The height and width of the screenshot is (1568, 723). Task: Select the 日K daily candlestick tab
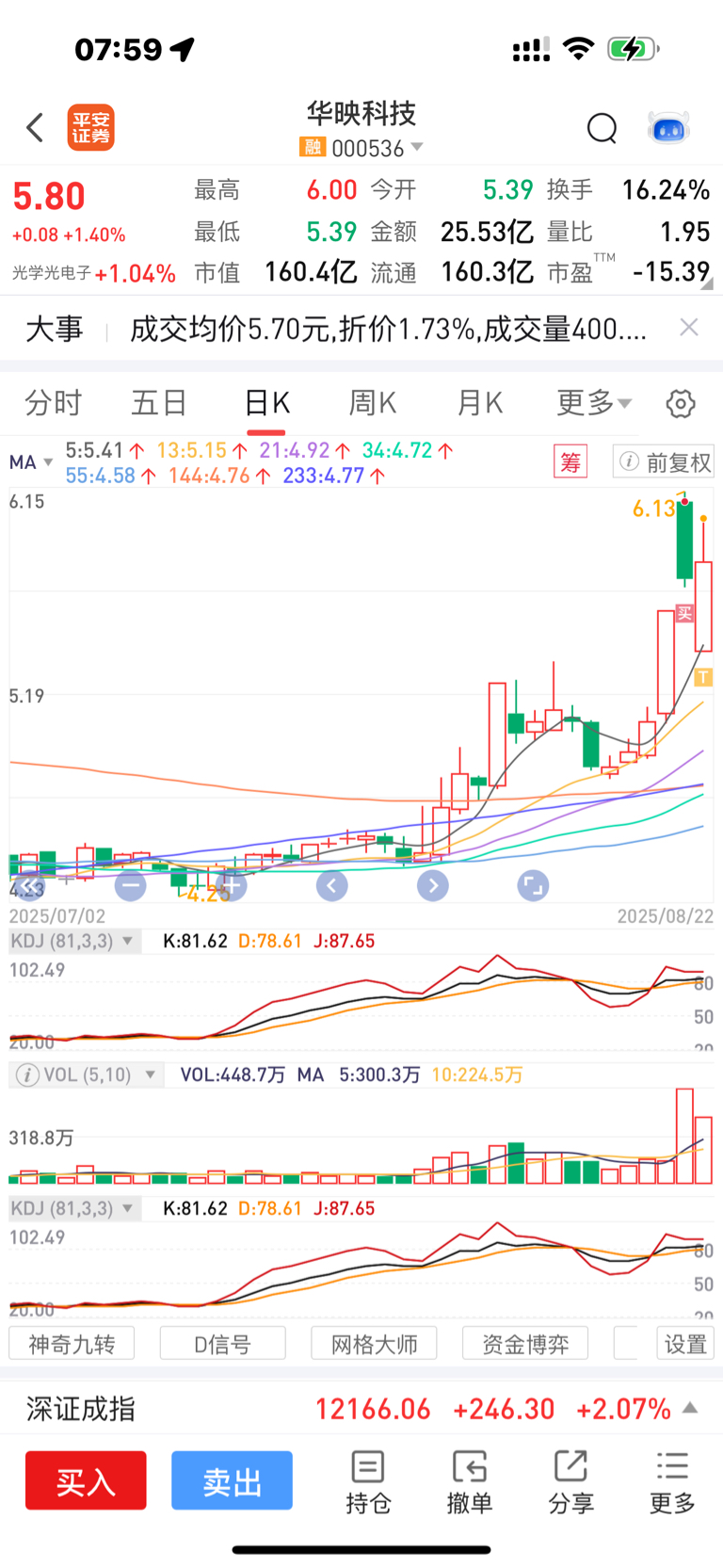266,403
